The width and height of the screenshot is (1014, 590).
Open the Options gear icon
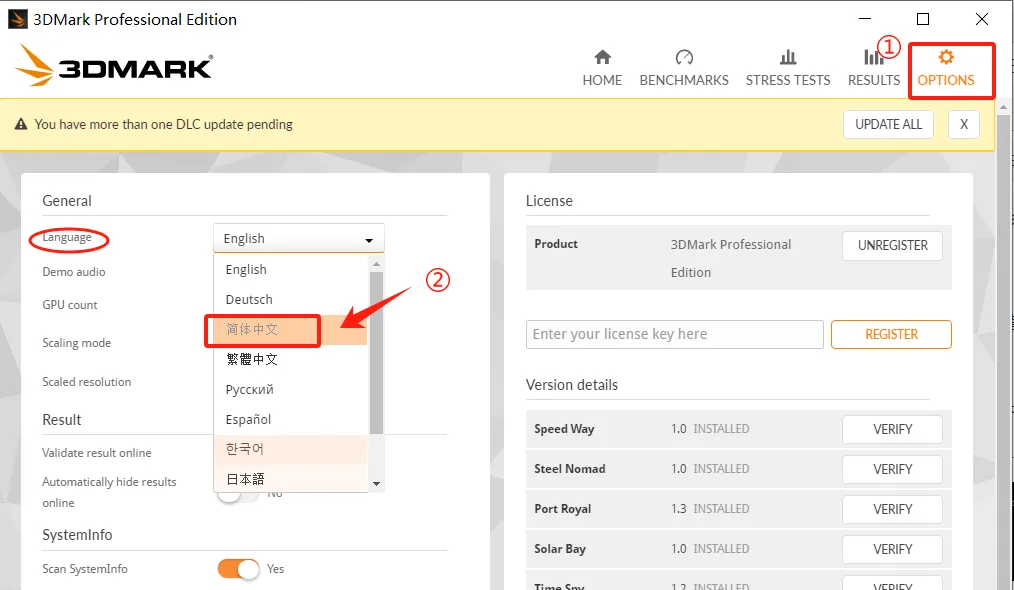click(x=945, y=57)
